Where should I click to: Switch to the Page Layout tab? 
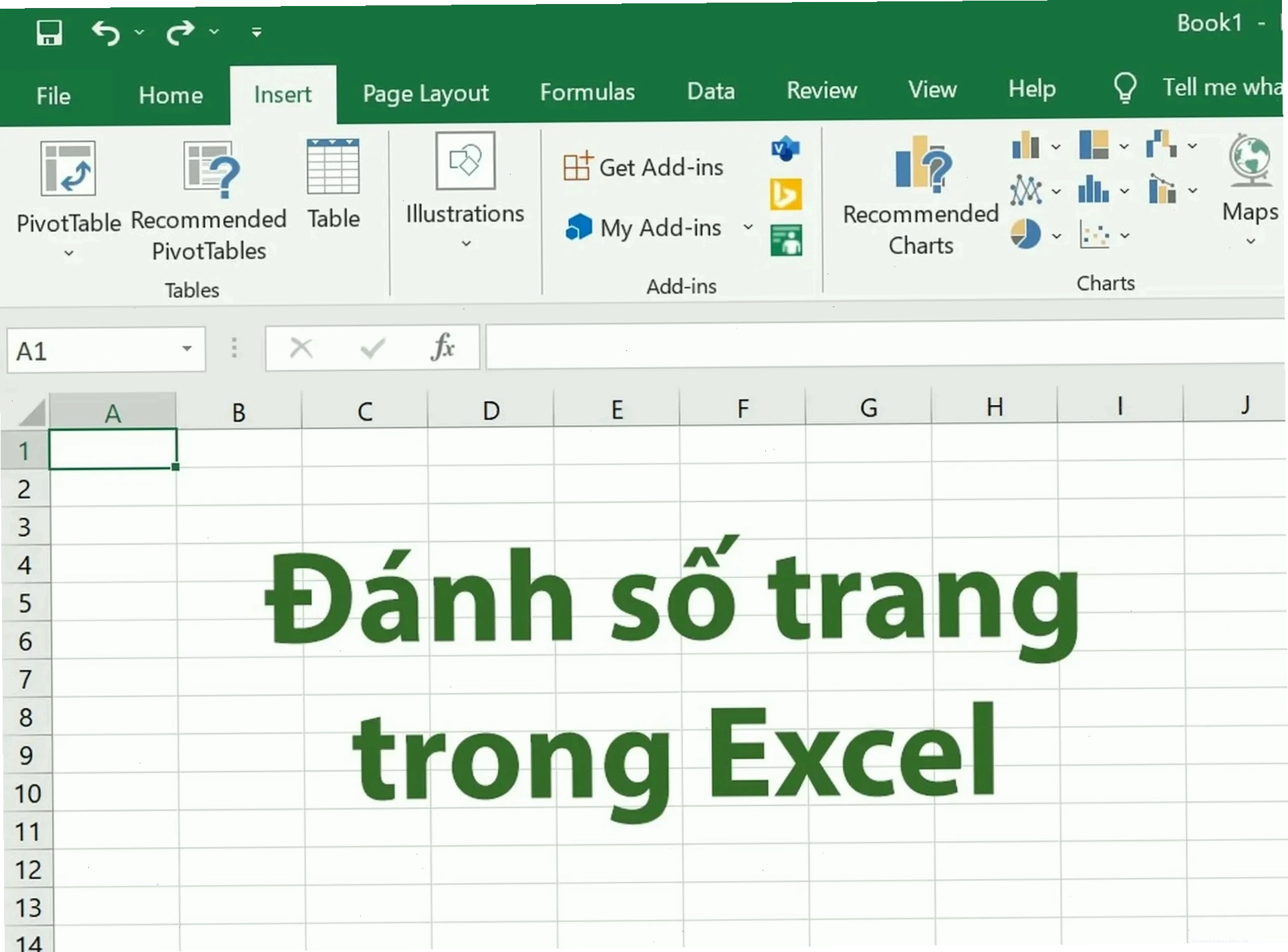426,93
